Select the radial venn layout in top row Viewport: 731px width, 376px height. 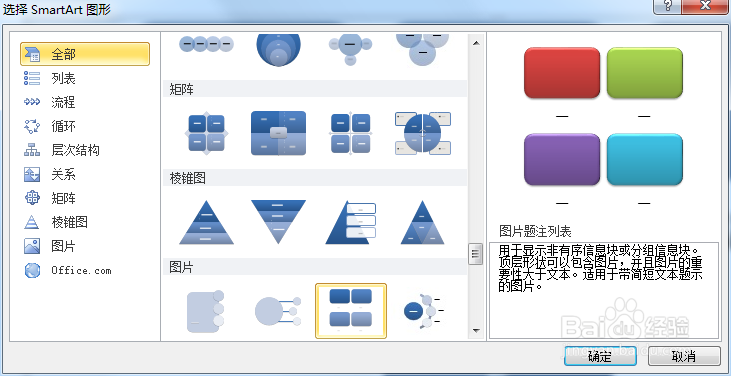pos(351,48)
